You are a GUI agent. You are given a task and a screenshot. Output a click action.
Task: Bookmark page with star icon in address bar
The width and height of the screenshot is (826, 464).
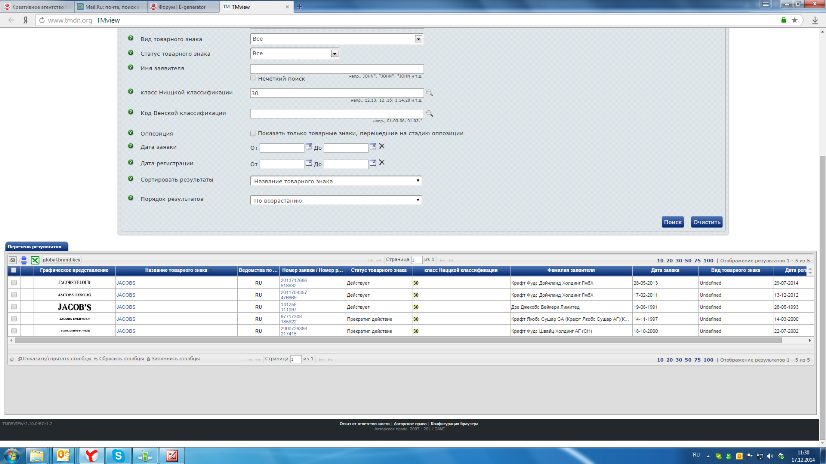coord(795,21)
